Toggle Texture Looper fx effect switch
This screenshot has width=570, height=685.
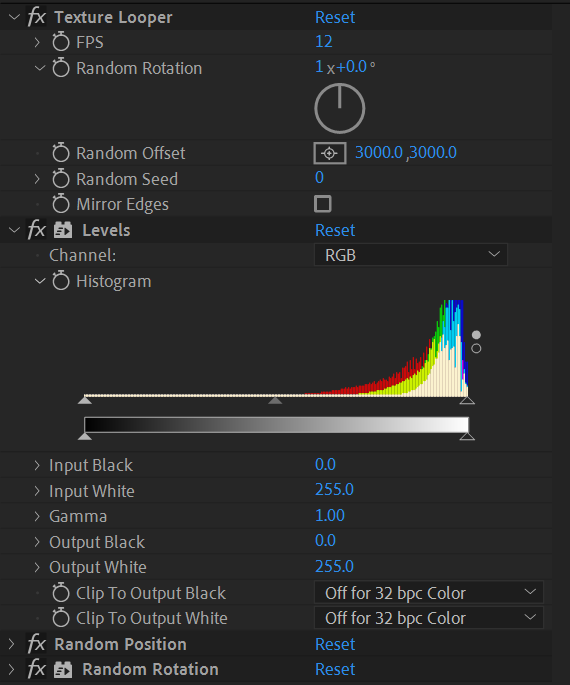pos(37,17)
